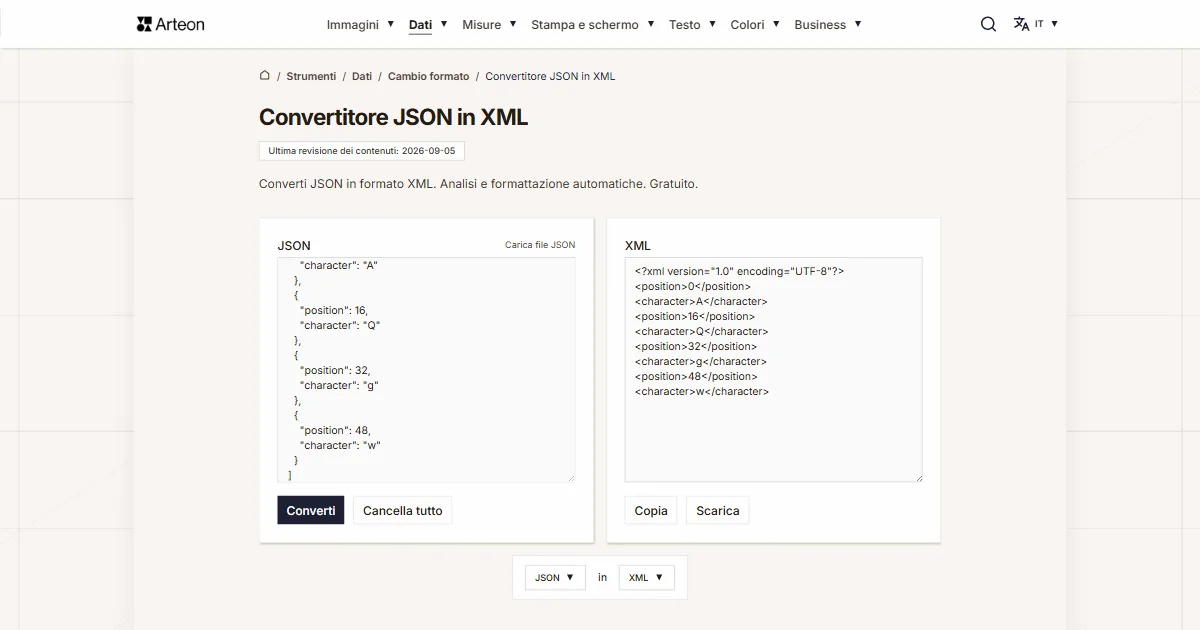Open the XML target format dropdown
The image size is (1200, 630).
[647, 577]
